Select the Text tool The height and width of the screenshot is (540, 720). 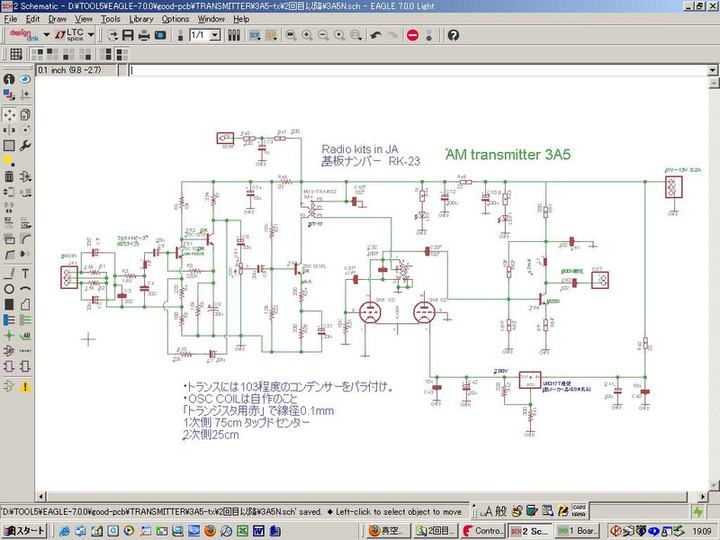(x=26, y=273)
